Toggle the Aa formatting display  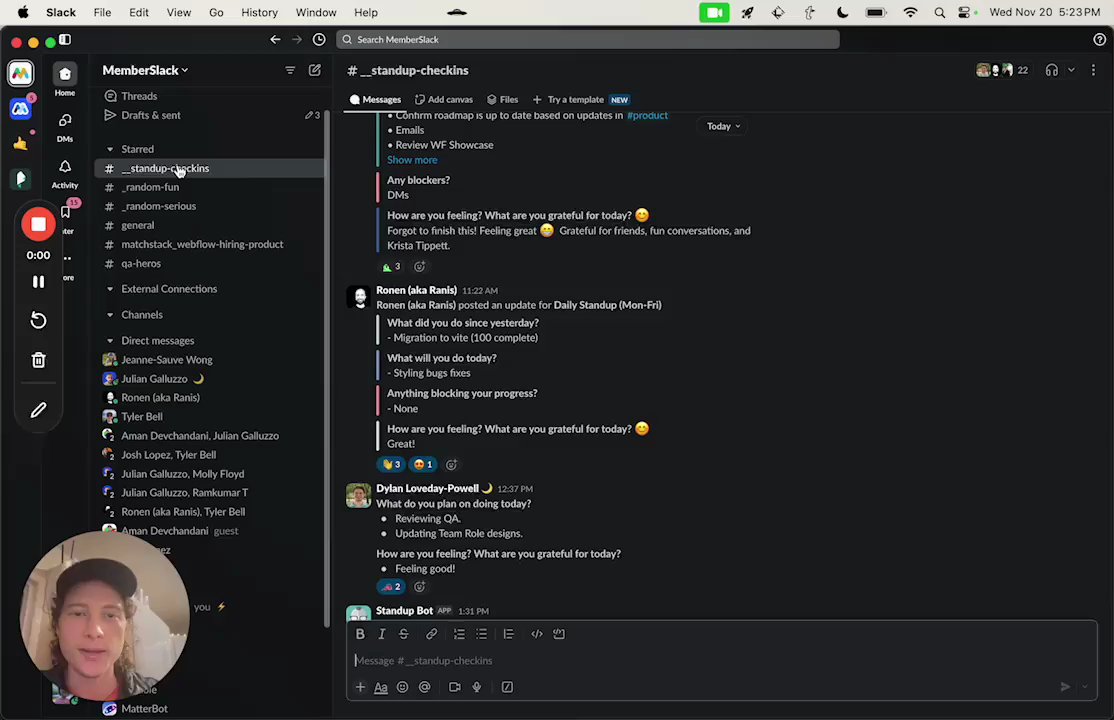(381, 687)
